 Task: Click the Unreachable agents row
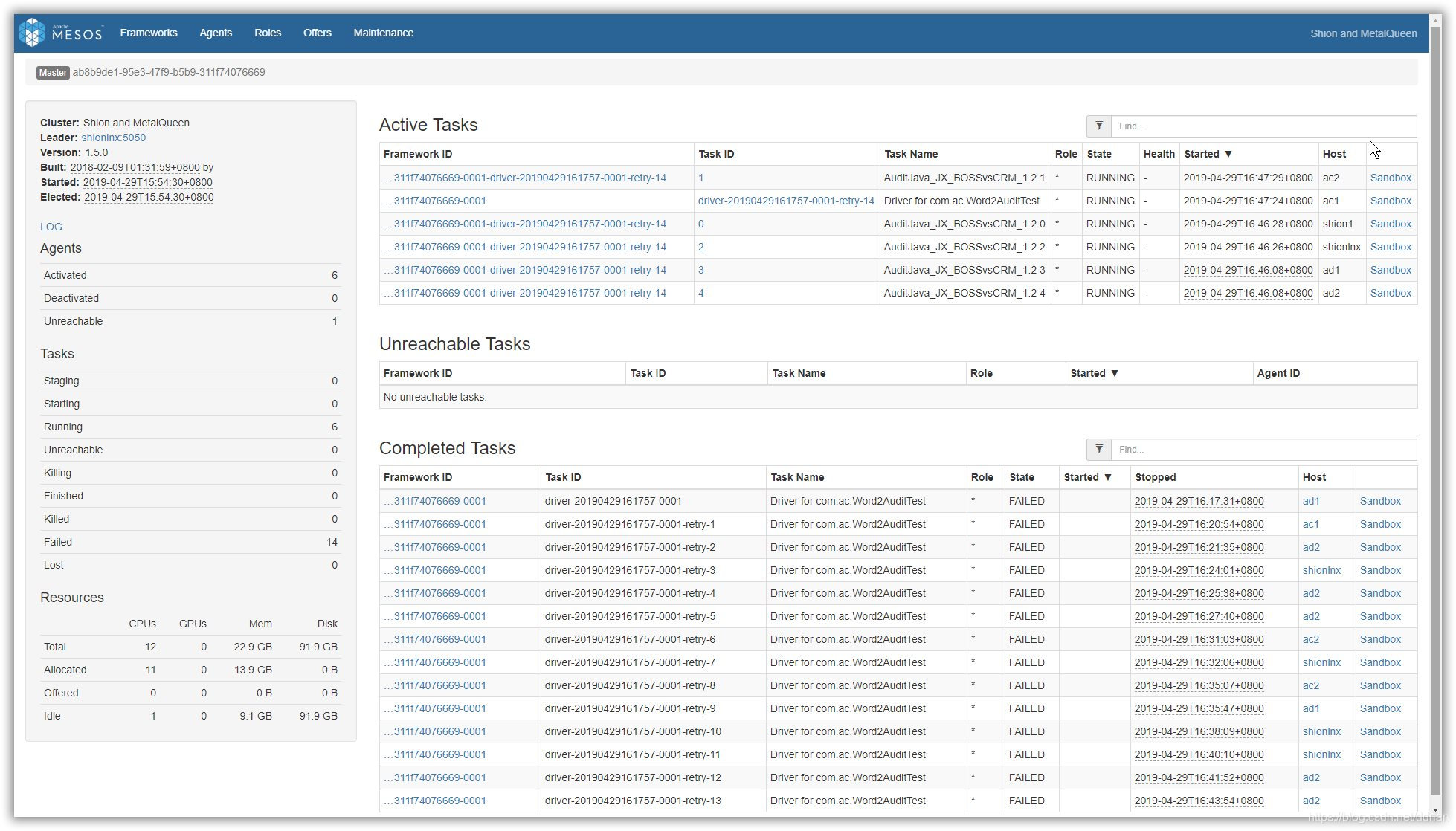pyautogui.click(x=190, y=321)
